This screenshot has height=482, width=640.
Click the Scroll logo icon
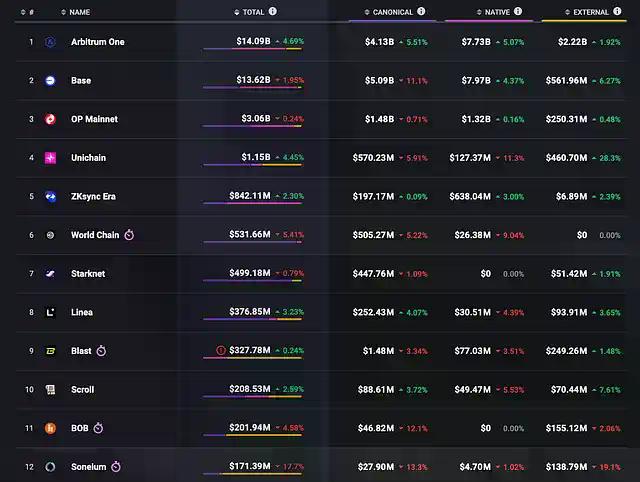point(50,390)
